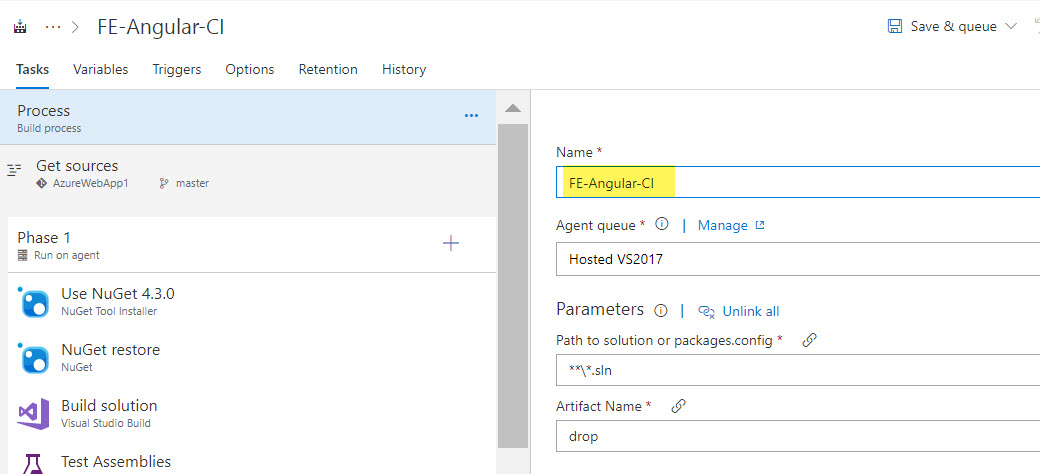Open the breadcrumb ellipsis menu

pos(53,26)
